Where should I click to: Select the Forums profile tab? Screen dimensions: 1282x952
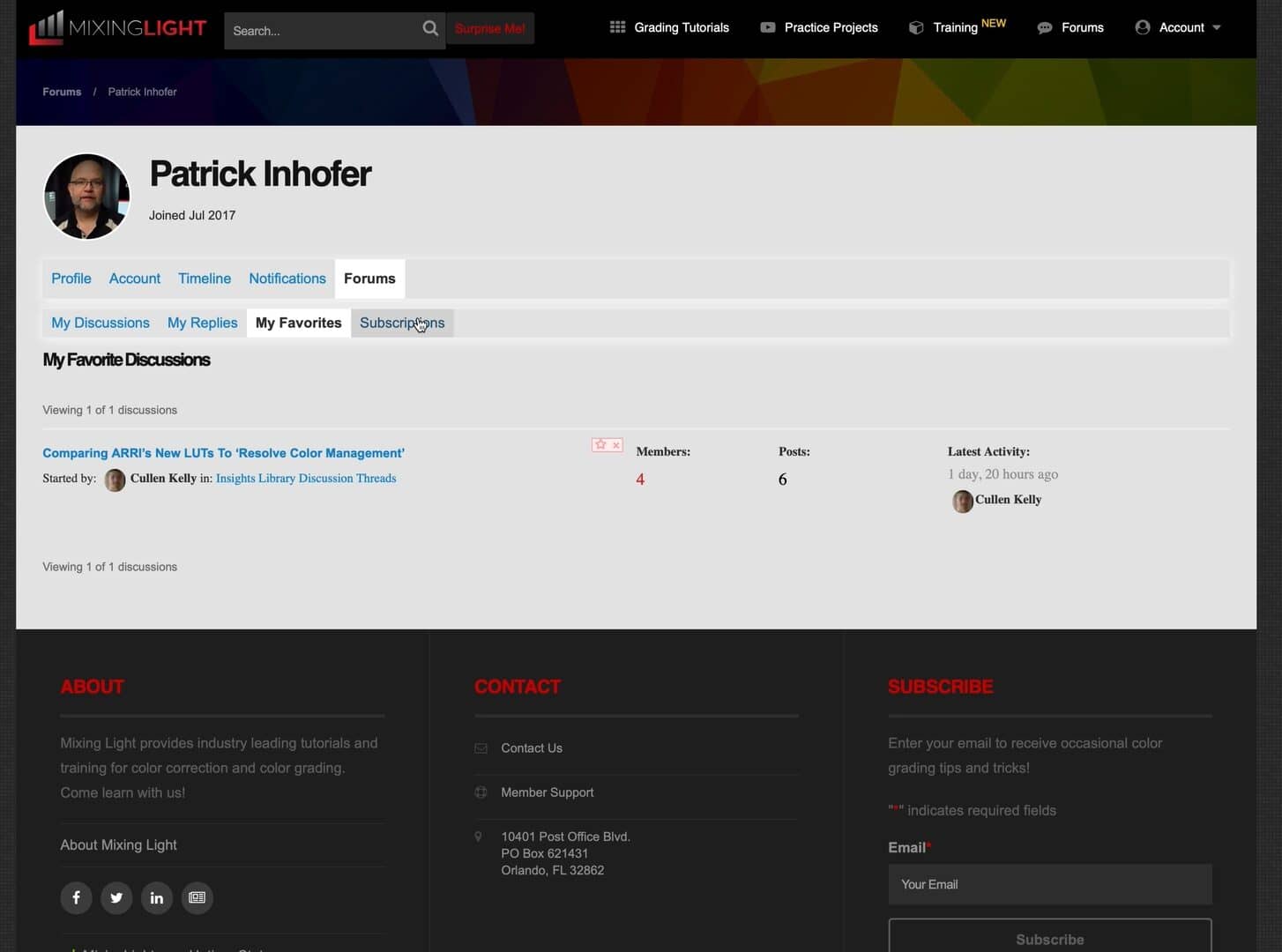(369, 279)
